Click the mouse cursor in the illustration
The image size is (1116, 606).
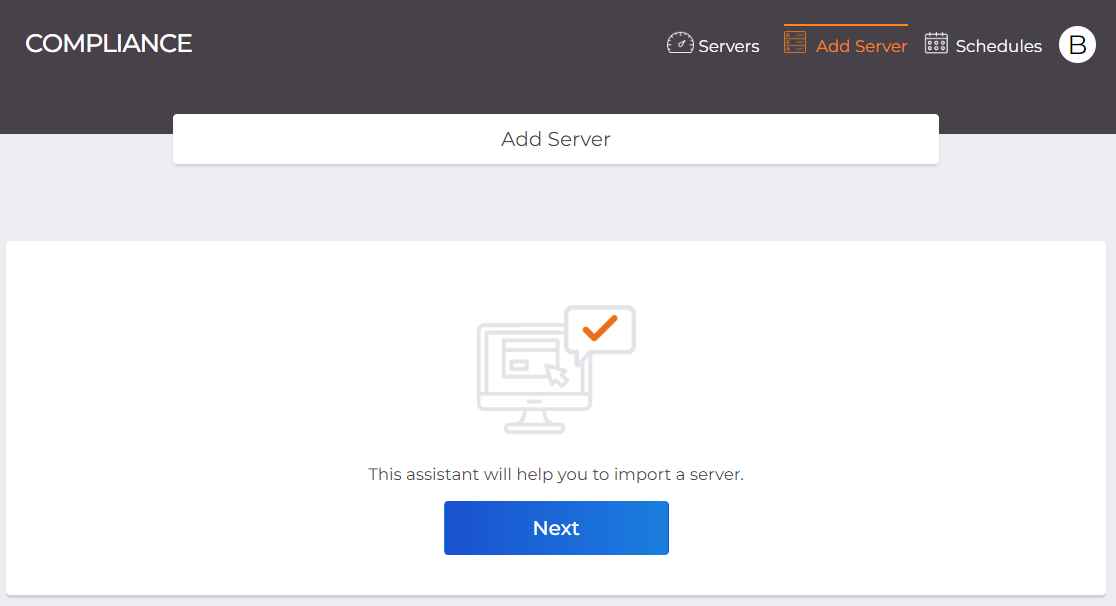[x=556, y=374]
